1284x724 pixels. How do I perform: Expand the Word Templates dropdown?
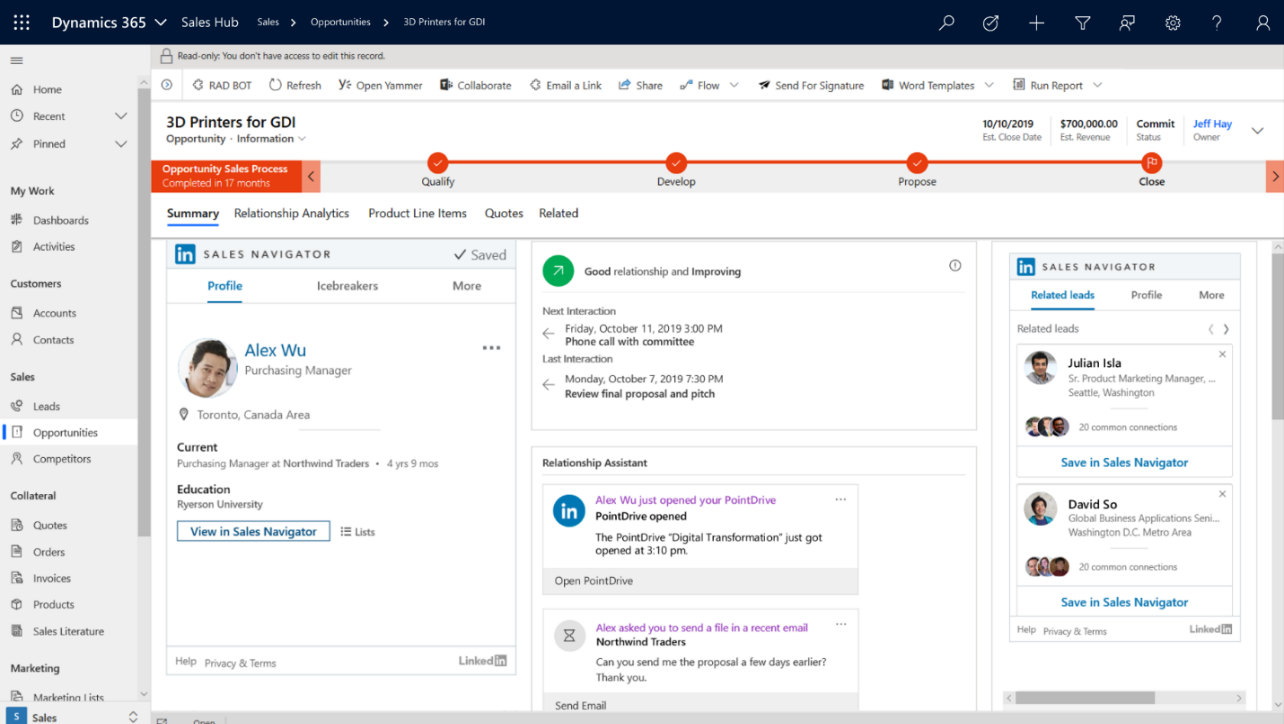[988, 85]
